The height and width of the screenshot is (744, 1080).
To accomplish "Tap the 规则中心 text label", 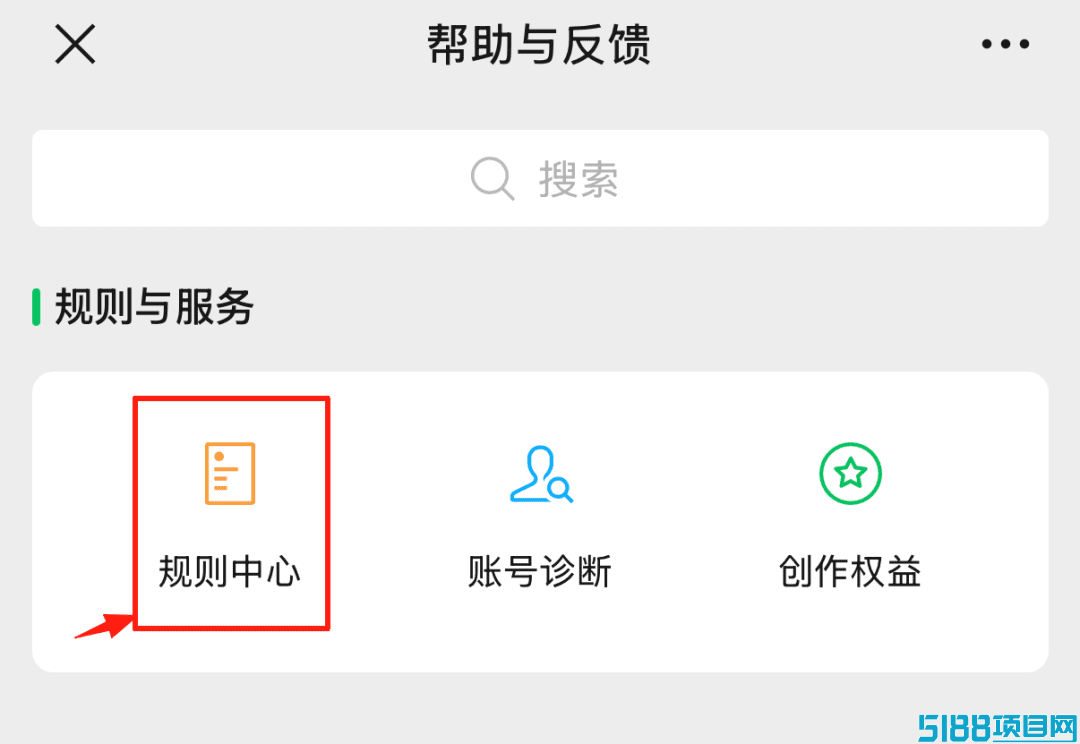I will (229, 571).
